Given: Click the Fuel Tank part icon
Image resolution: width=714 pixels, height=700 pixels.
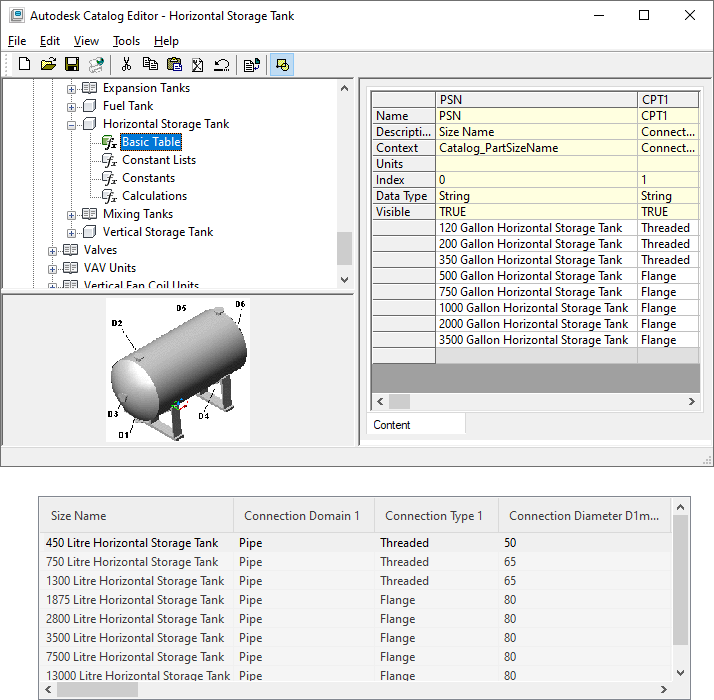Looking at the screenshot, I should [x=90, y=106].
